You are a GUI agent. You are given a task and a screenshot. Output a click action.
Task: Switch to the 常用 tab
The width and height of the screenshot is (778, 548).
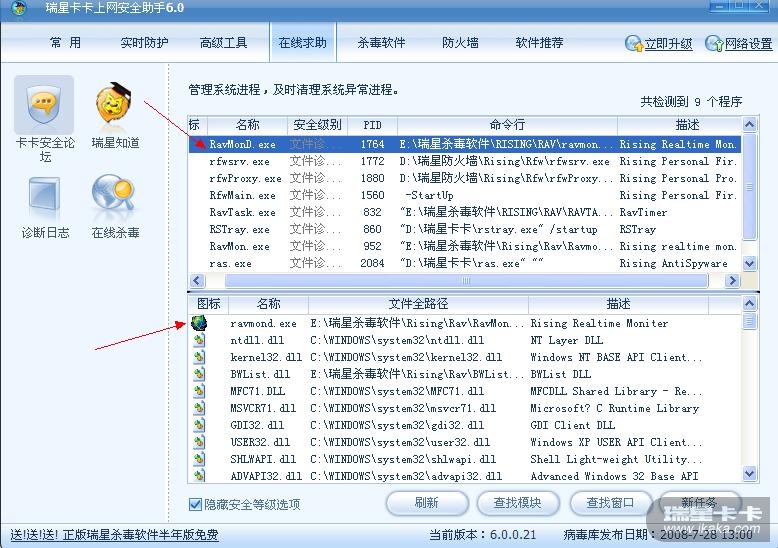[65, 43]
